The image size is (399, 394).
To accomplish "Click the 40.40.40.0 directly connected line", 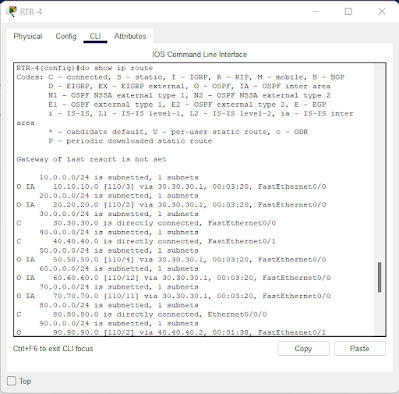I will coord(146,241).
